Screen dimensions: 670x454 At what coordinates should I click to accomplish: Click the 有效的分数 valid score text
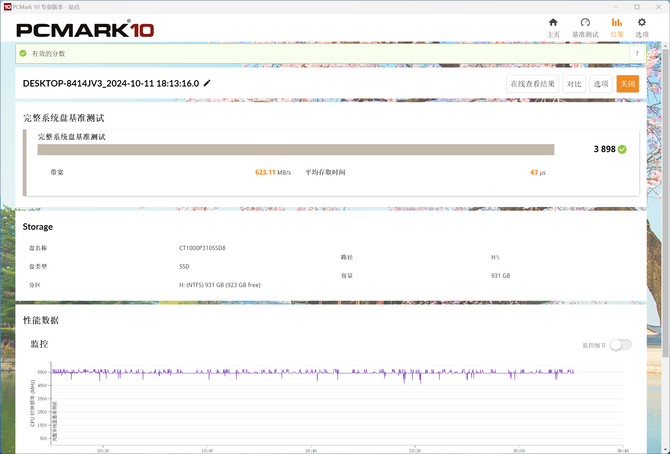(48, 53)
